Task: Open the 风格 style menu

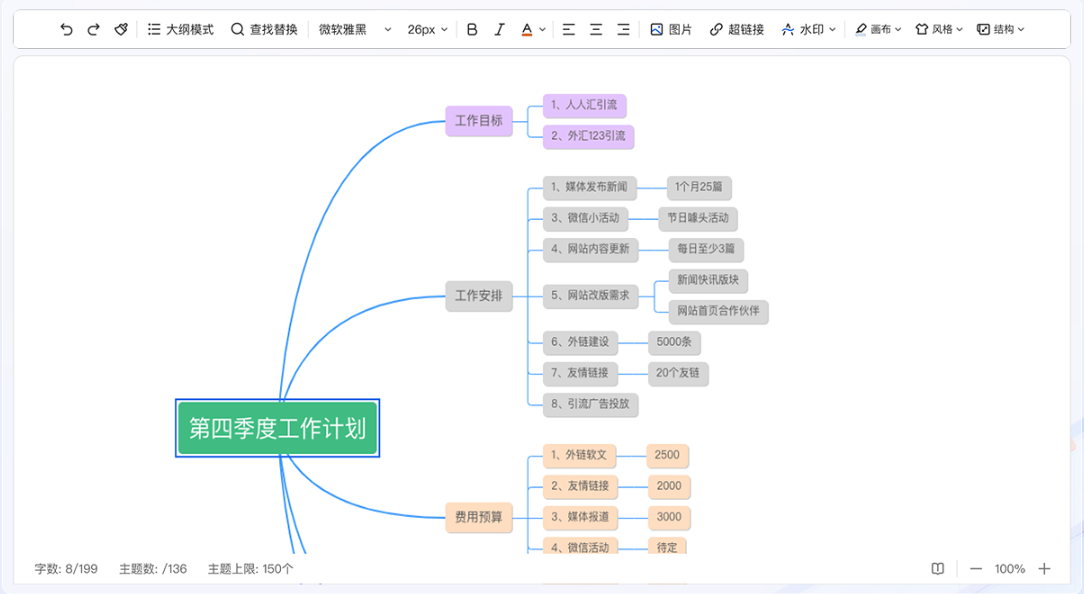Action: pos(939,30)
